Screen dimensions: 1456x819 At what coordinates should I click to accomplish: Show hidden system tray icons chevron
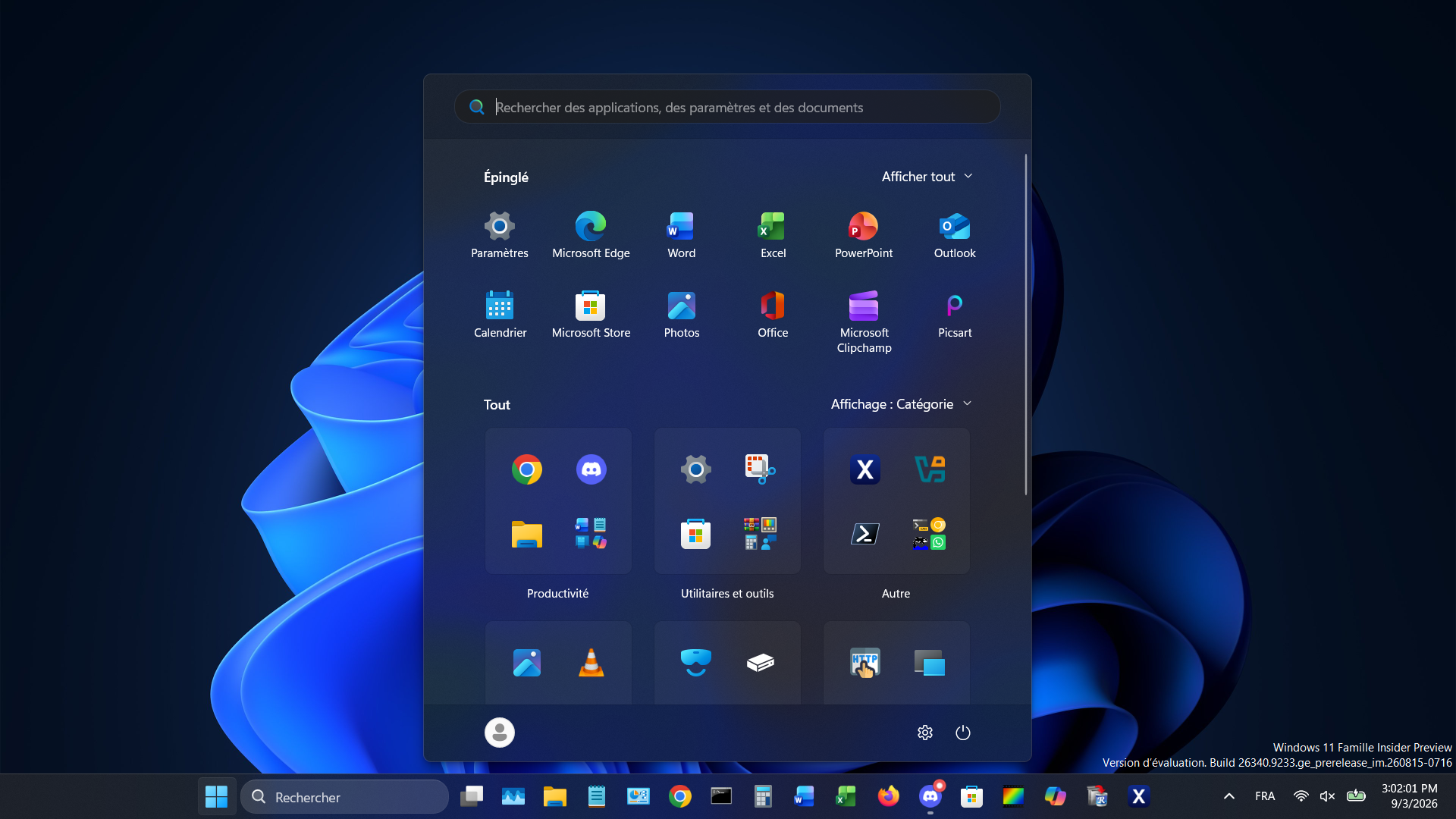point(1228,796)
